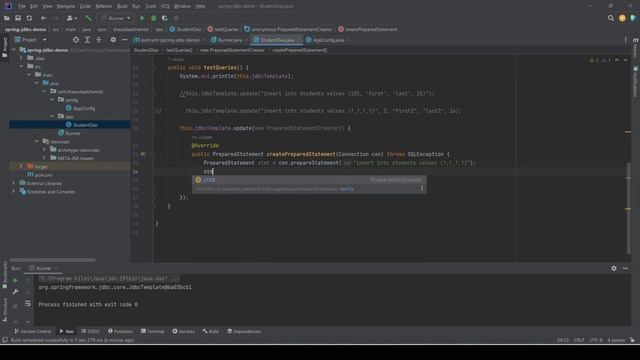640x360 pixels.
Task: Open TODO tool window
Action: pos(90,331)
